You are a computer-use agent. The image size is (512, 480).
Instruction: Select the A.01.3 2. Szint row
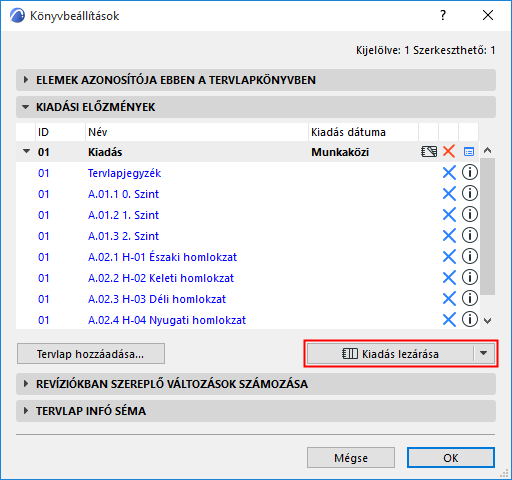(x=247, y=236)
